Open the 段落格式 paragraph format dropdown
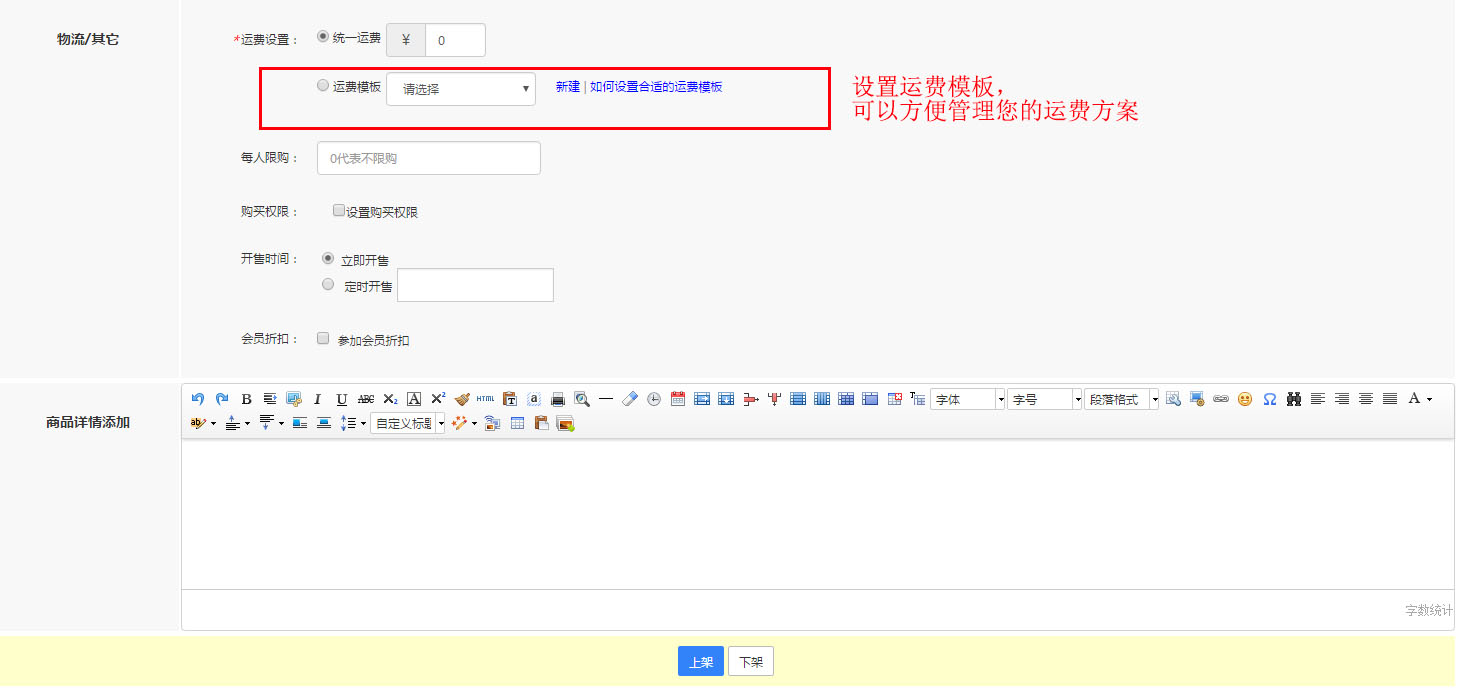The height and width of the screenshot is (688, 1459). (1119, 399)
